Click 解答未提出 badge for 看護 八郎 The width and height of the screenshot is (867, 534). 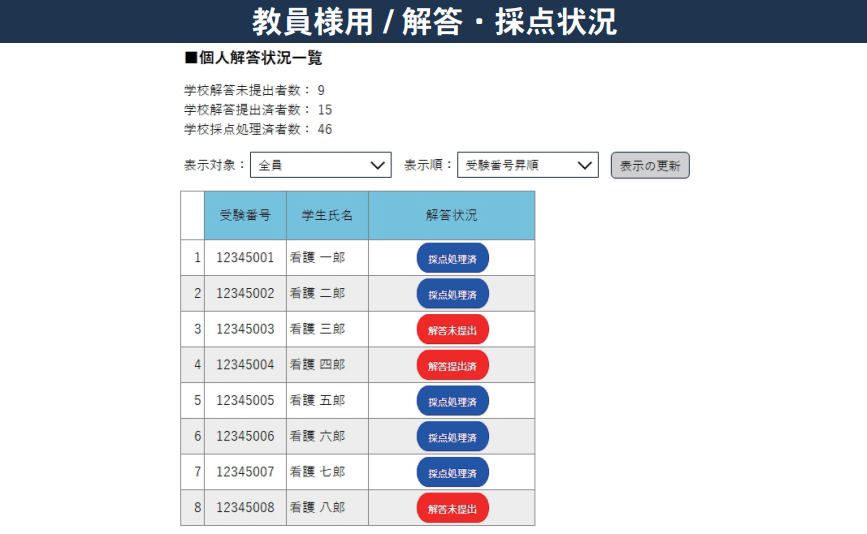(452, 508)
